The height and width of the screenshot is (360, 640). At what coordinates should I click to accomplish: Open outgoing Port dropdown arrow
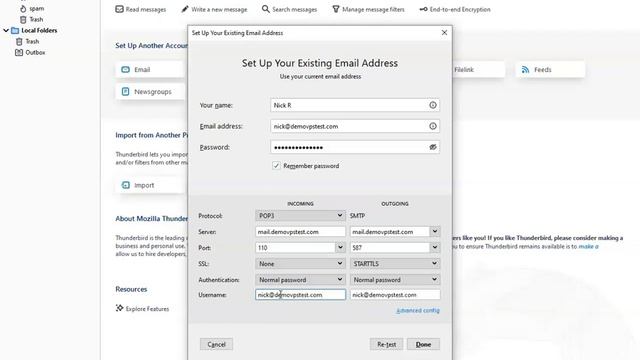tap(435, 248)
